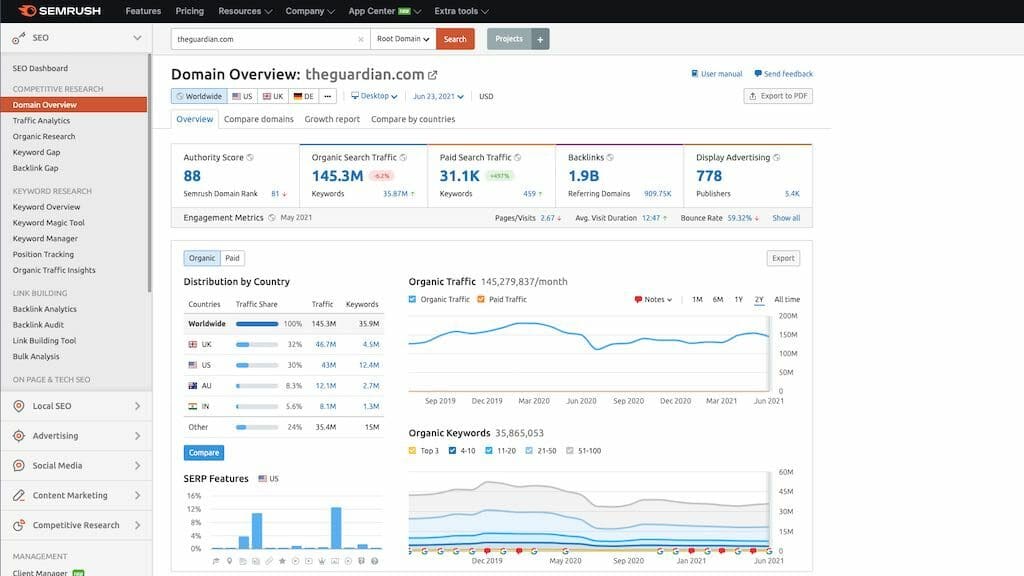Click the Show all engagement link

pos(786,218)
